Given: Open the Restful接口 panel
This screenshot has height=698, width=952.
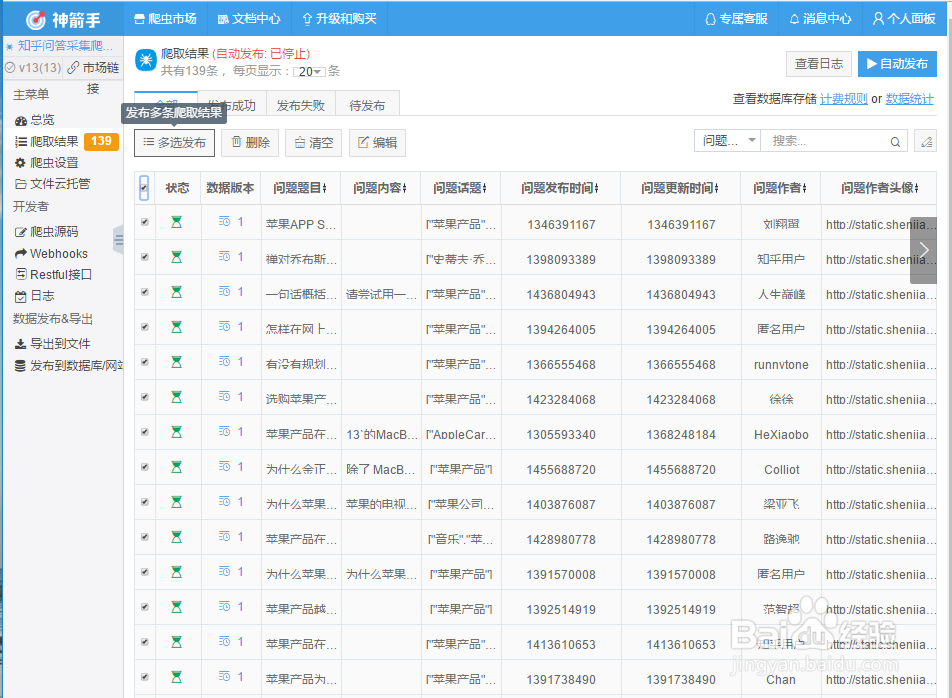Looking at the screenshot, I should pos(22,273).
